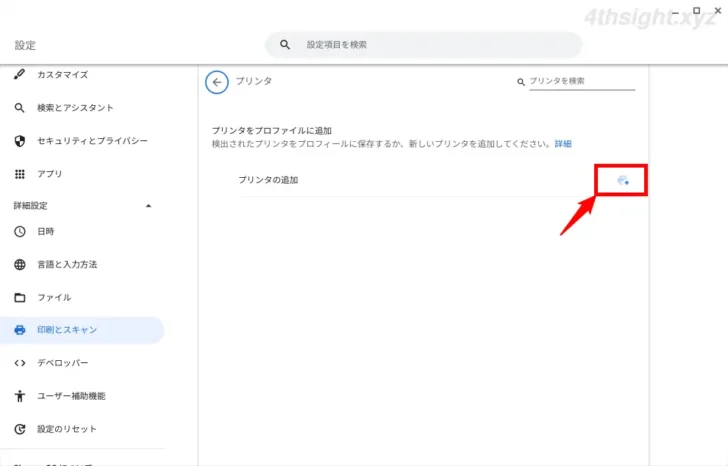Click the folder icon for ファイル
Screen dimensions: 728x466
(20, 298)
